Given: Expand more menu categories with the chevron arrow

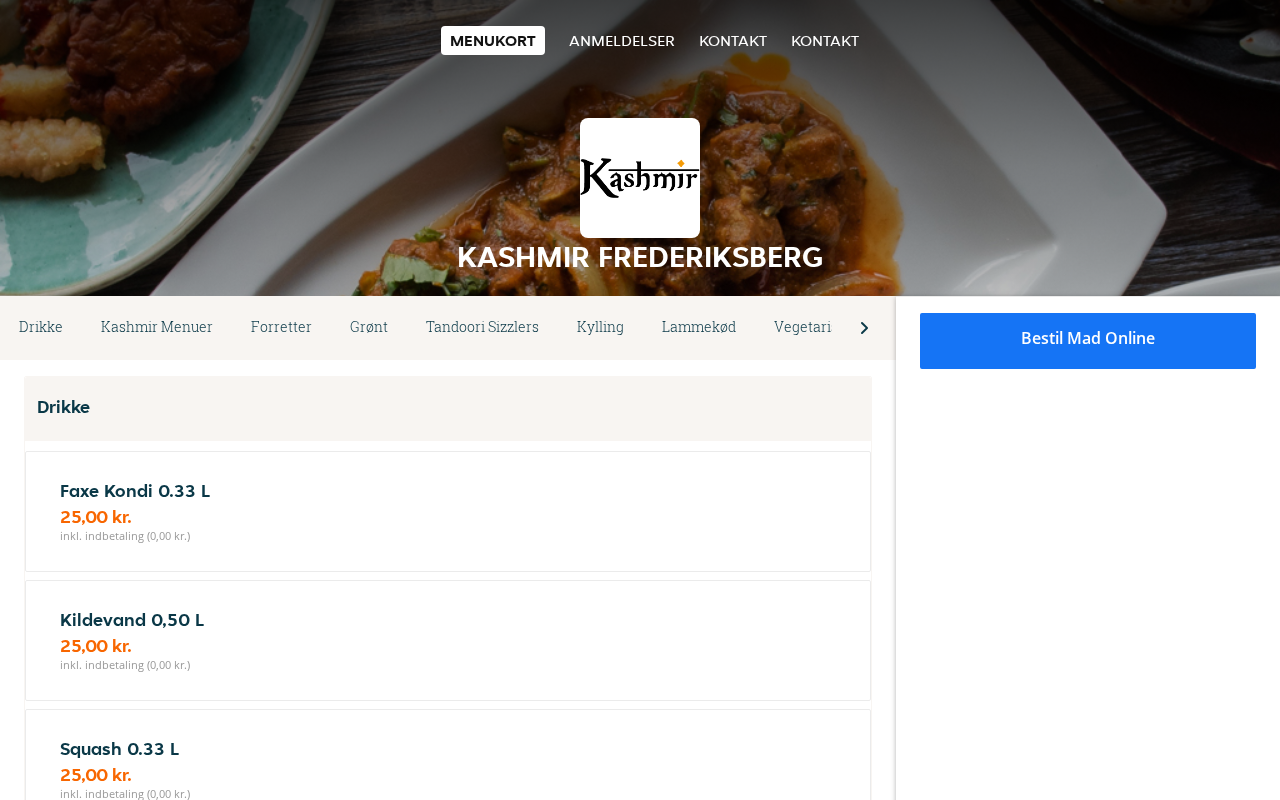Looking at the screenshot, I should (864, 328).
